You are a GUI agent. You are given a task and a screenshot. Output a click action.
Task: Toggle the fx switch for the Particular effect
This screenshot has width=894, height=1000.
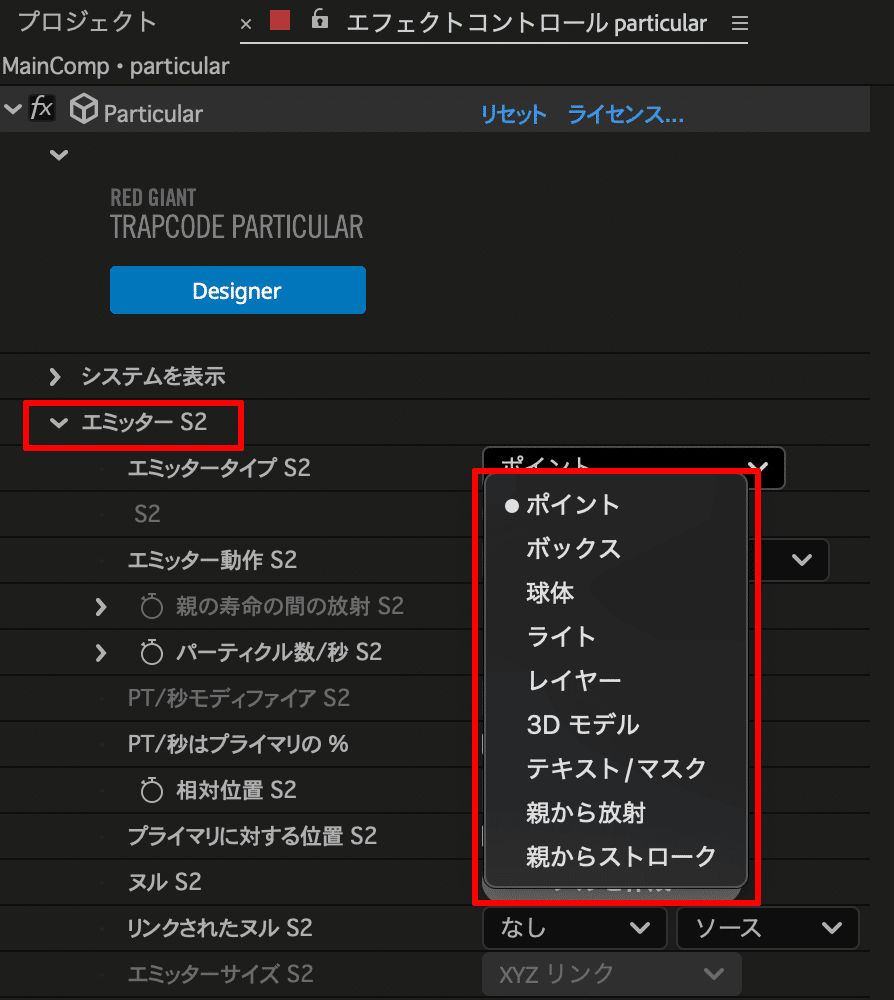[x=40, y=108]
